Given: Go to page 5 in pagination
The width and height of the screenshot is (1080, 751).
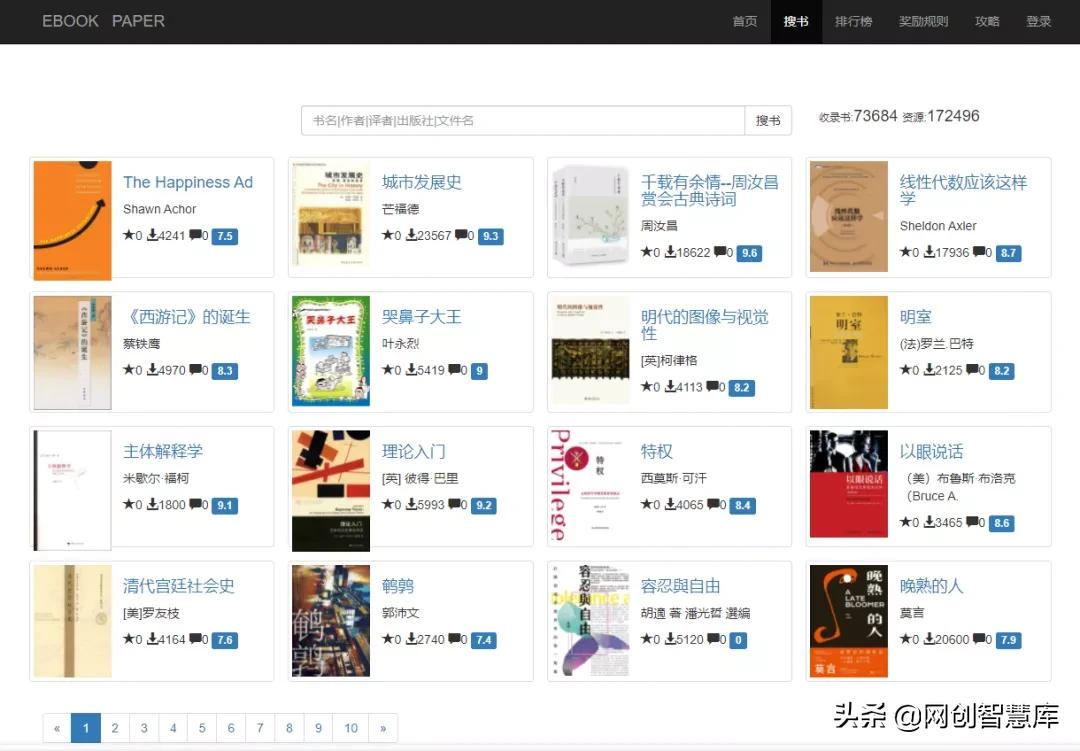Looking at the screenshot, I should pos(202,728).
